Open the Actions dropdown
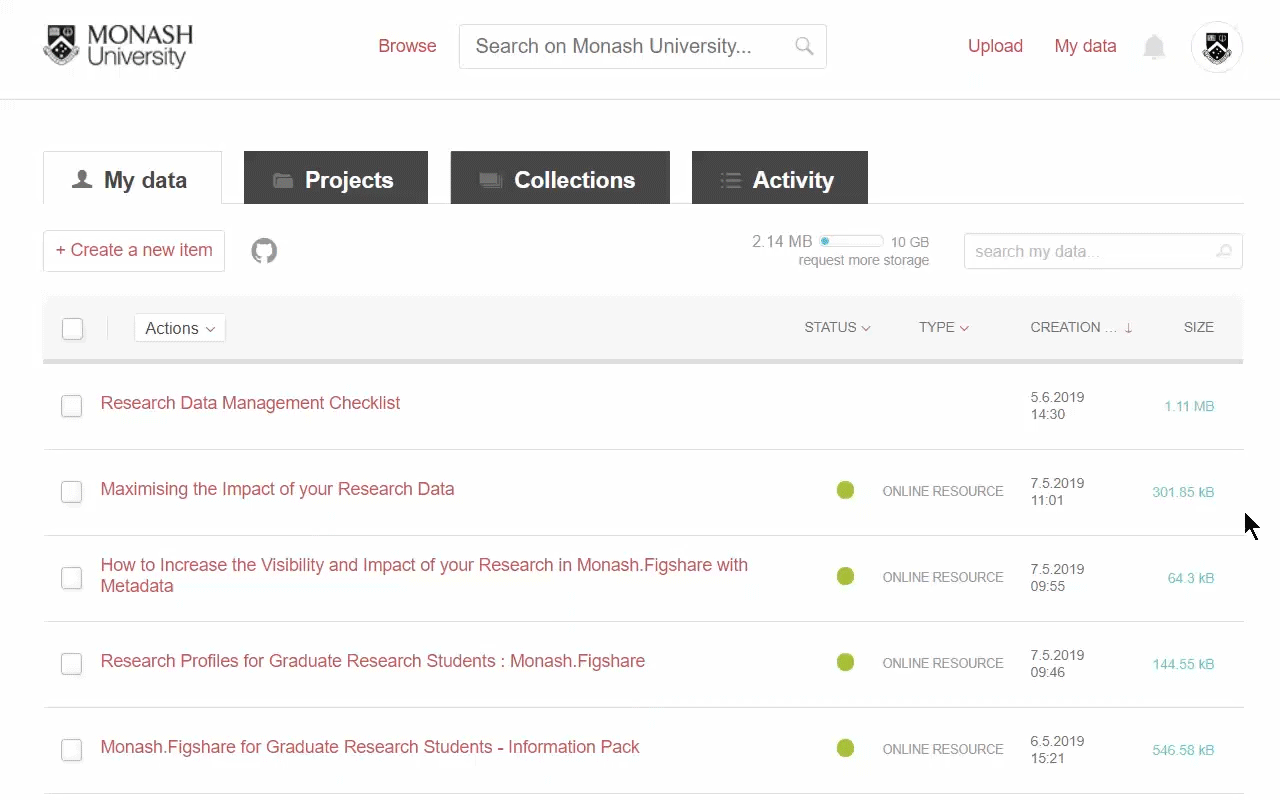The image size is (1280, 800). point(180,328)
